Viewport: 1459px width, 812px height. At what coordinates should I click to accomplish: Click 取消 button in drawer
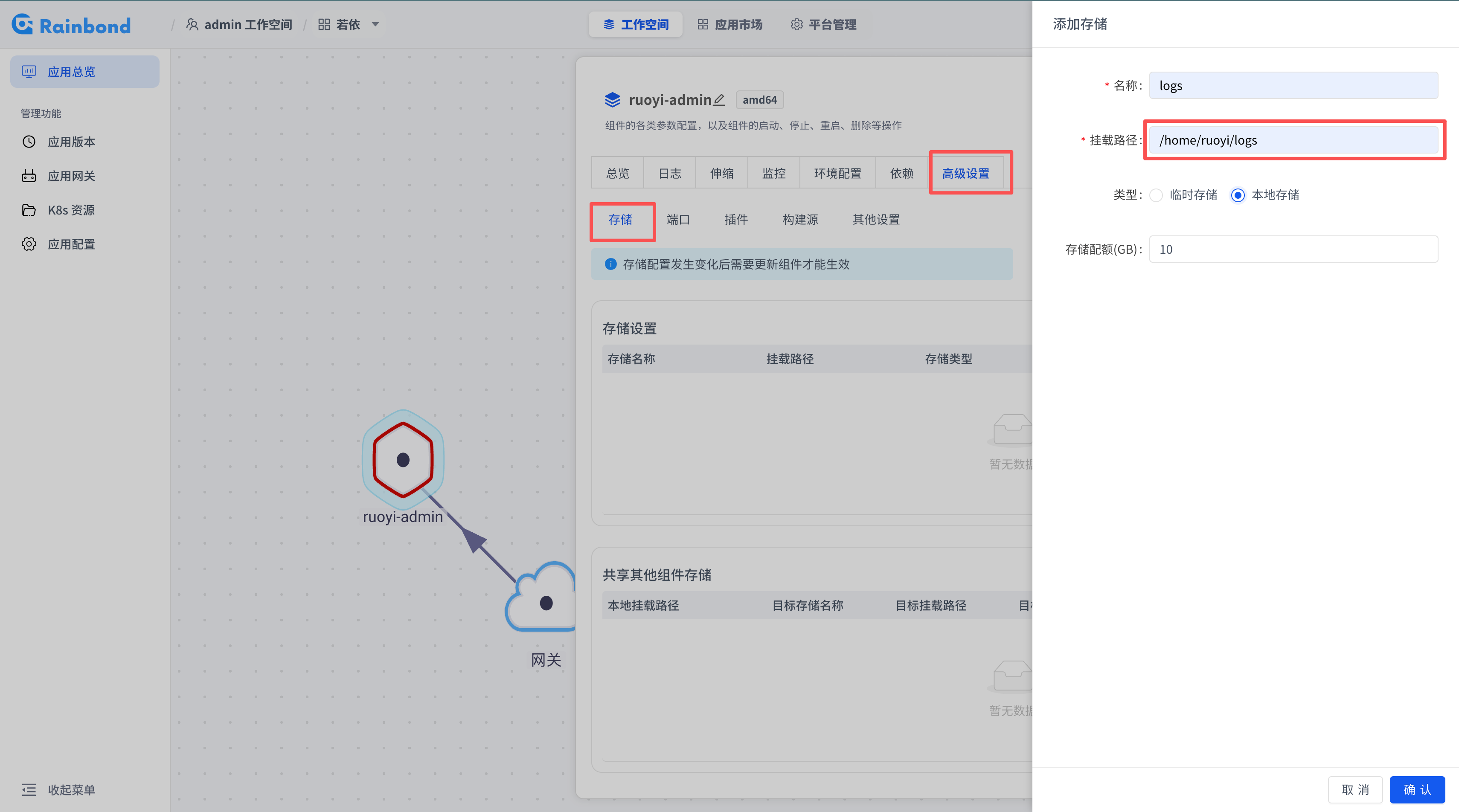[1355, 789]
